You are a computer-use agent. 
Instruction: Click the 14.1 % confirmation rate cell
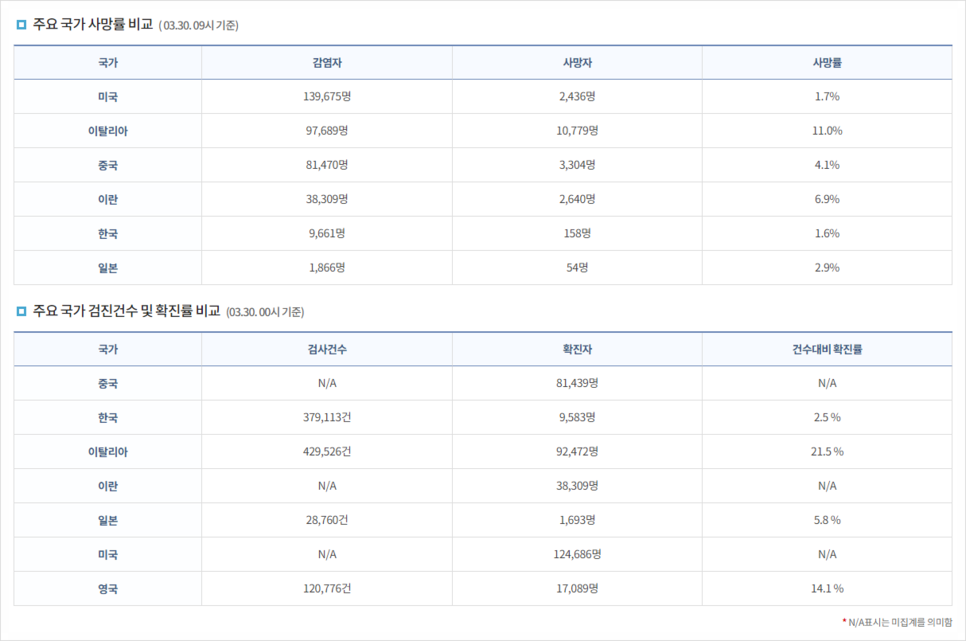pos(827,589)
